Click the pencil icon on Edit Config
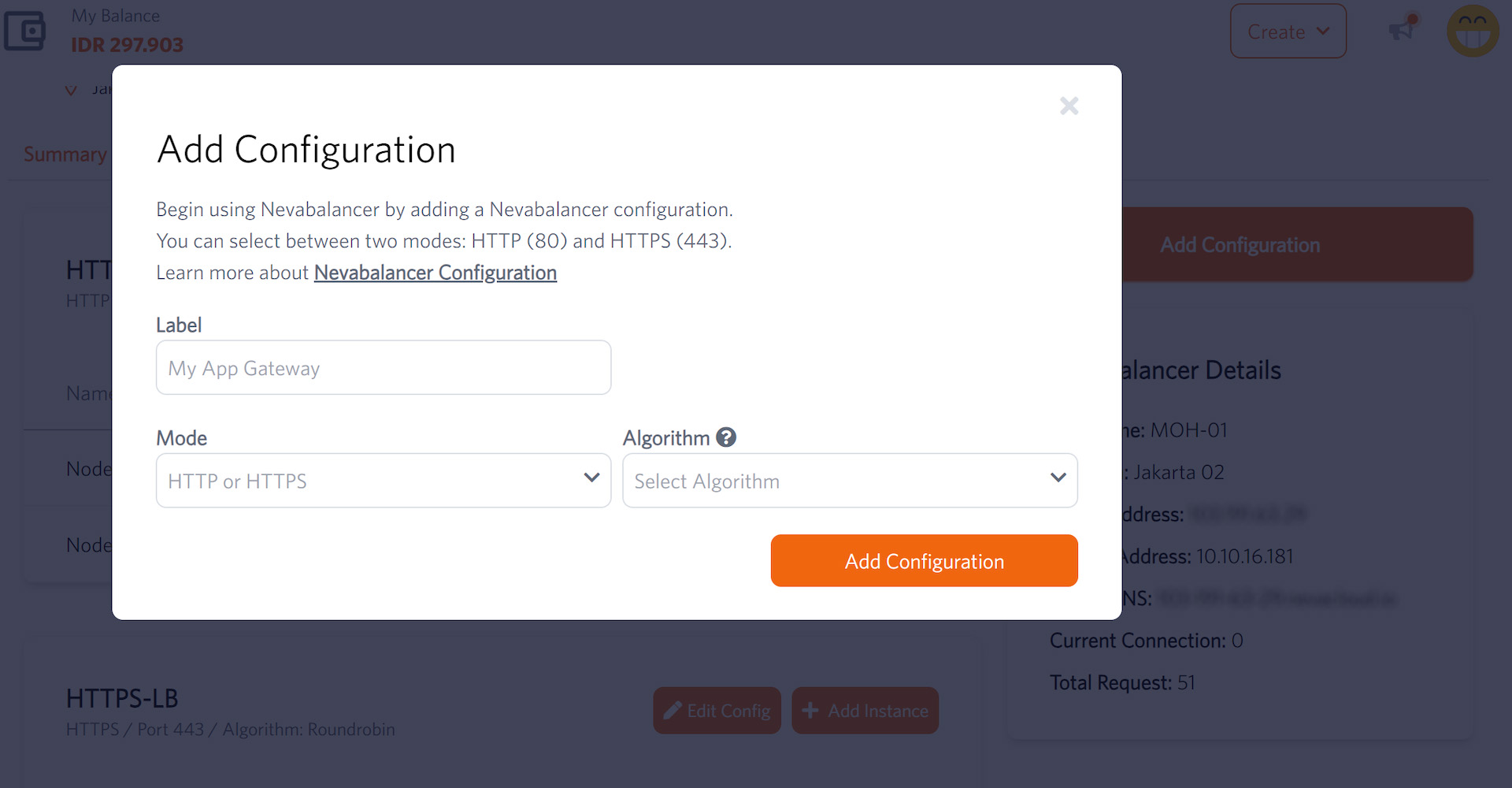Viewport: 1512px width, 788px height. (x=672, y=711)
